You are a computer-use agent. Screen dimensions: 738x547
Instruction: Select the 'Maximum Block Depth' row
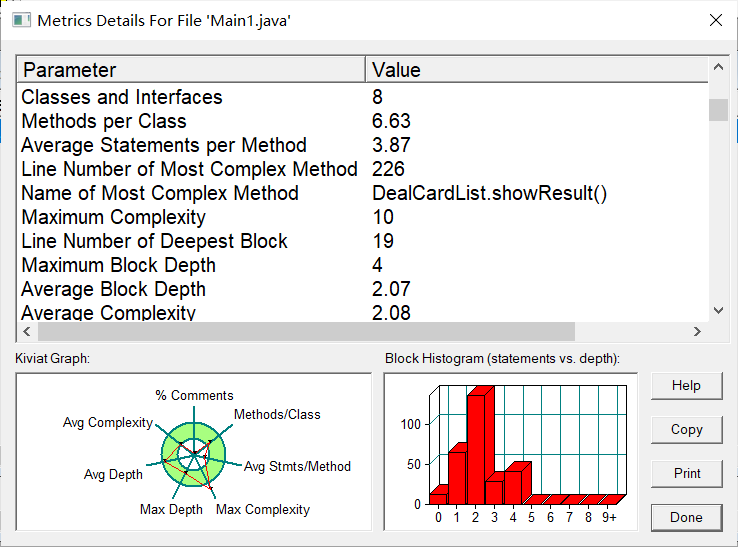(363, 265)
